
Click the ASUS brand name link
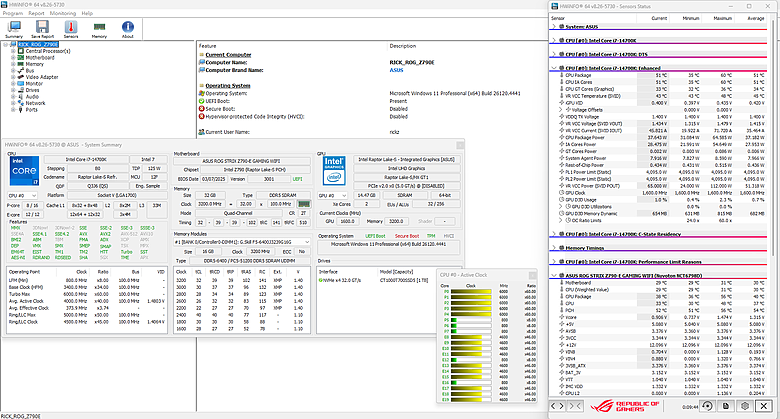tap(396, 70)
